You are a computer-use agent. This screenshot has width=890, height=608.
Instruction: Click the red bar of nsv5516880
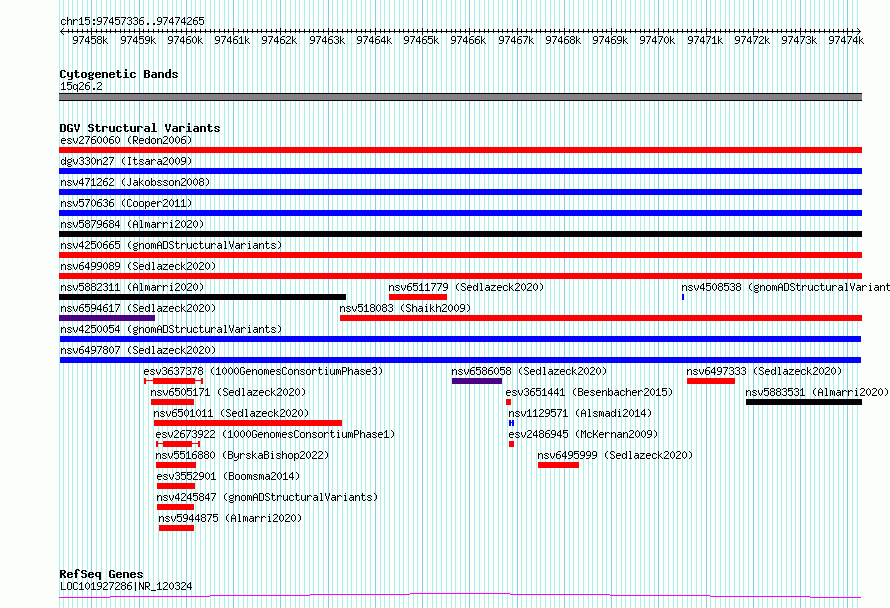[176, 465]
